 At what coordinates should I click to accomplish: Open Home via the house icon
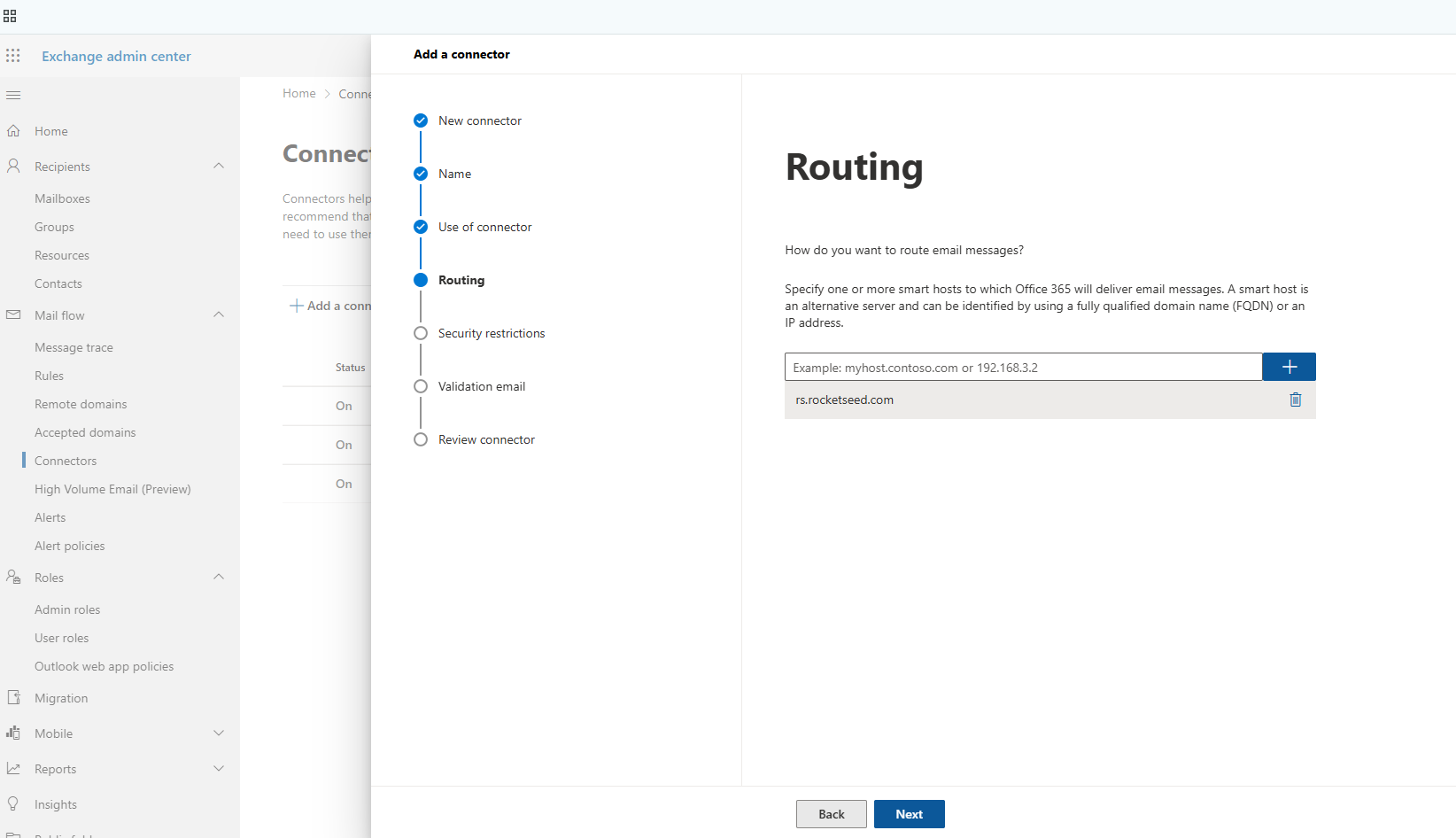(x=13, y=131)
